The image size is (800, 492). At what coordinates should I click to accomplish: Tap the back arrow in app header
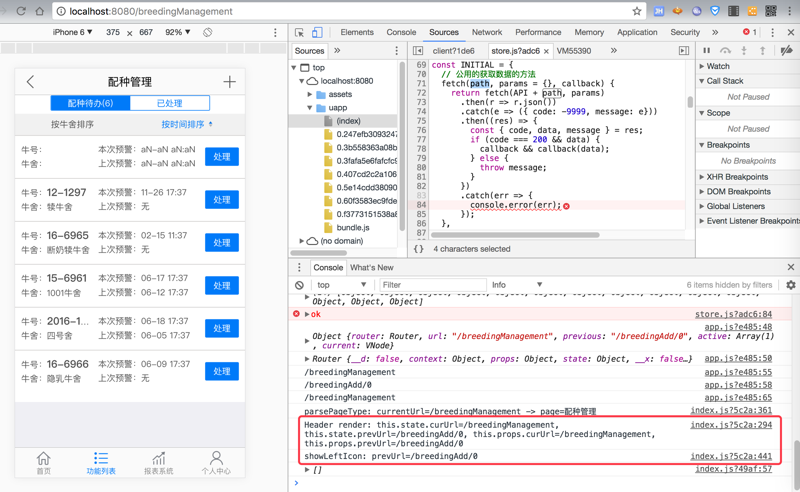(x=30, y=82)
